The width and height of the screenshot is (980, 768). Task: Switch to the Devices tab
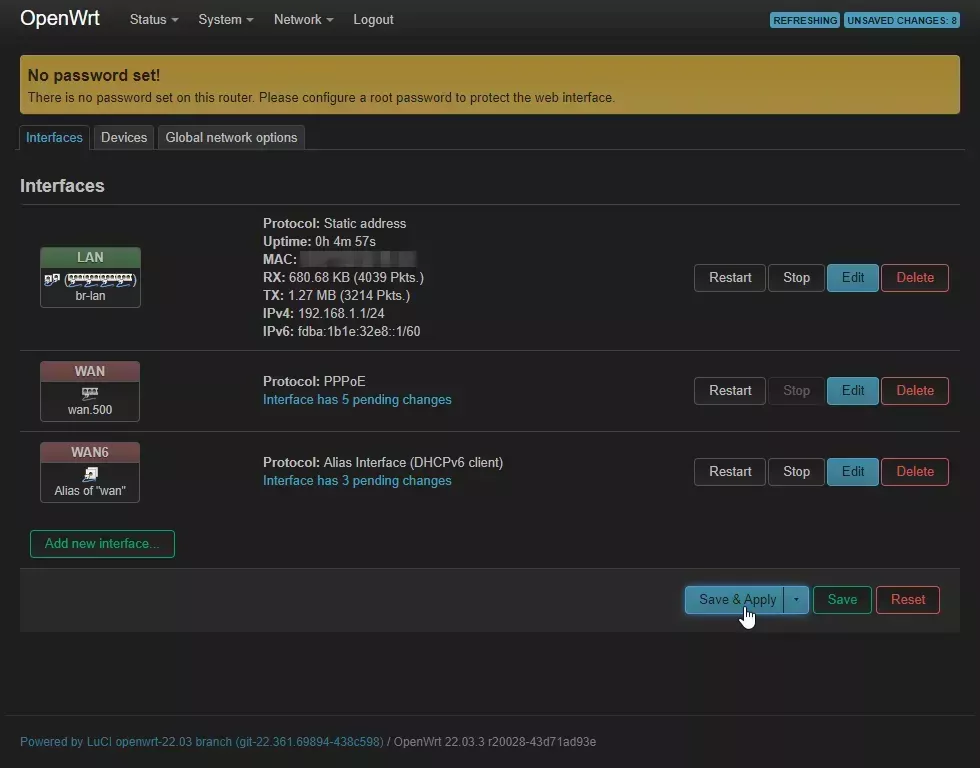pos(124,137)
